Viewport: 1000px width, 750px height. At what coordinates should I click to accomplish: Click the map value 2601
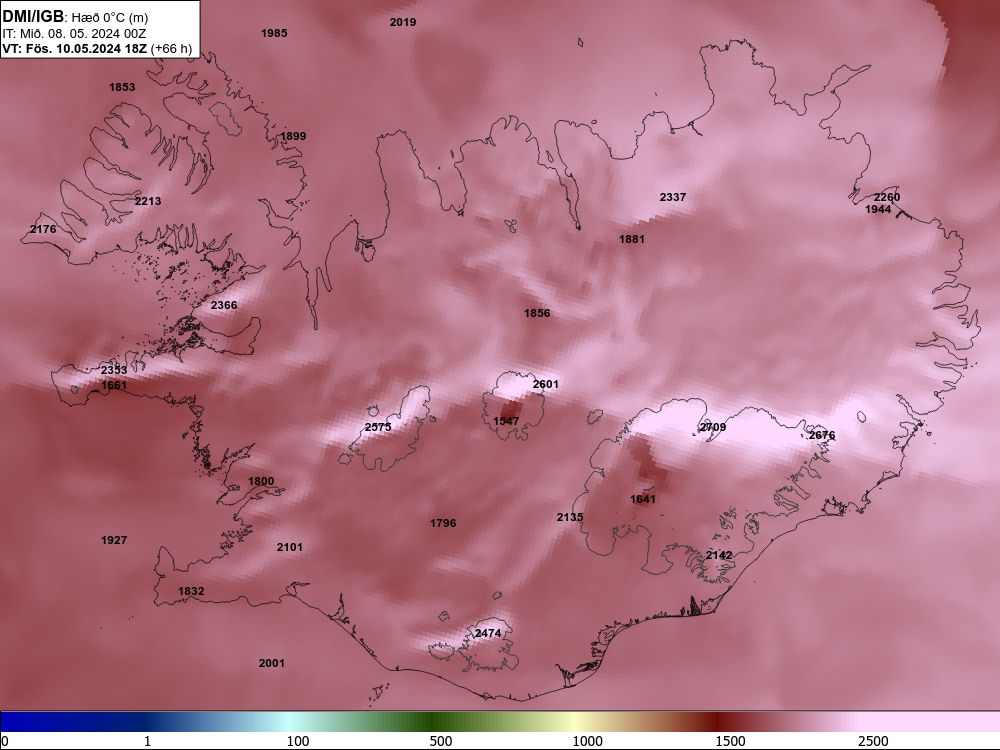pyautogui.click(x=545, y=384)
